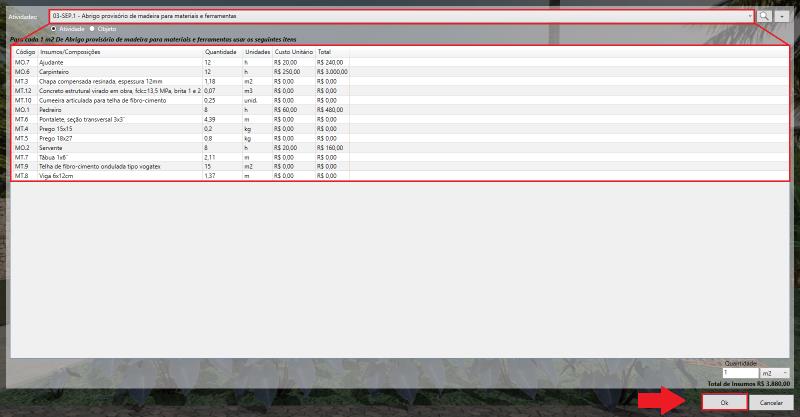Viewport: 800px width, 417px height.
Task: Click the small arrow button after the search icon
Action: (782, 17)
